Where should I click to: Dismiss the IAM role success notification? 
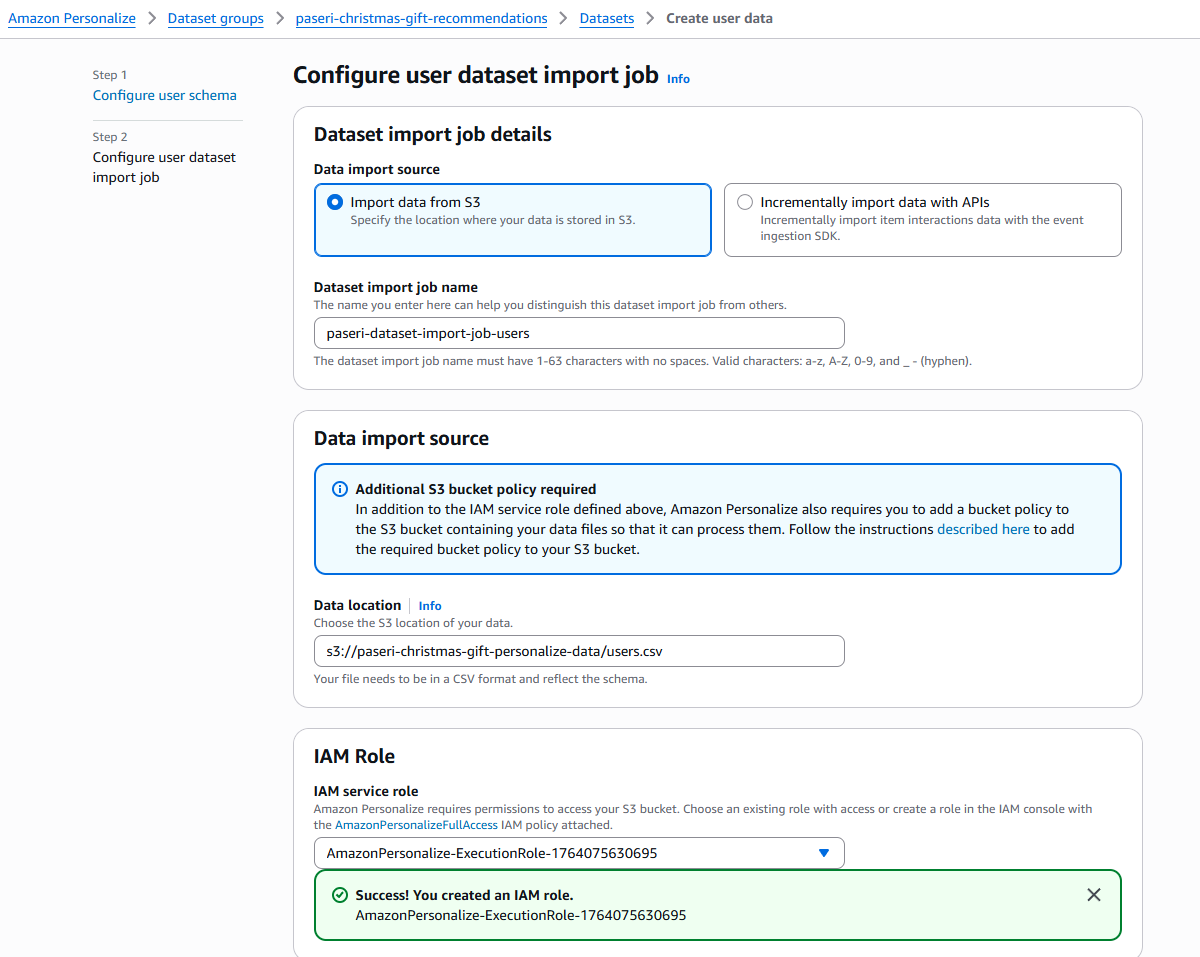[1093, 895]
